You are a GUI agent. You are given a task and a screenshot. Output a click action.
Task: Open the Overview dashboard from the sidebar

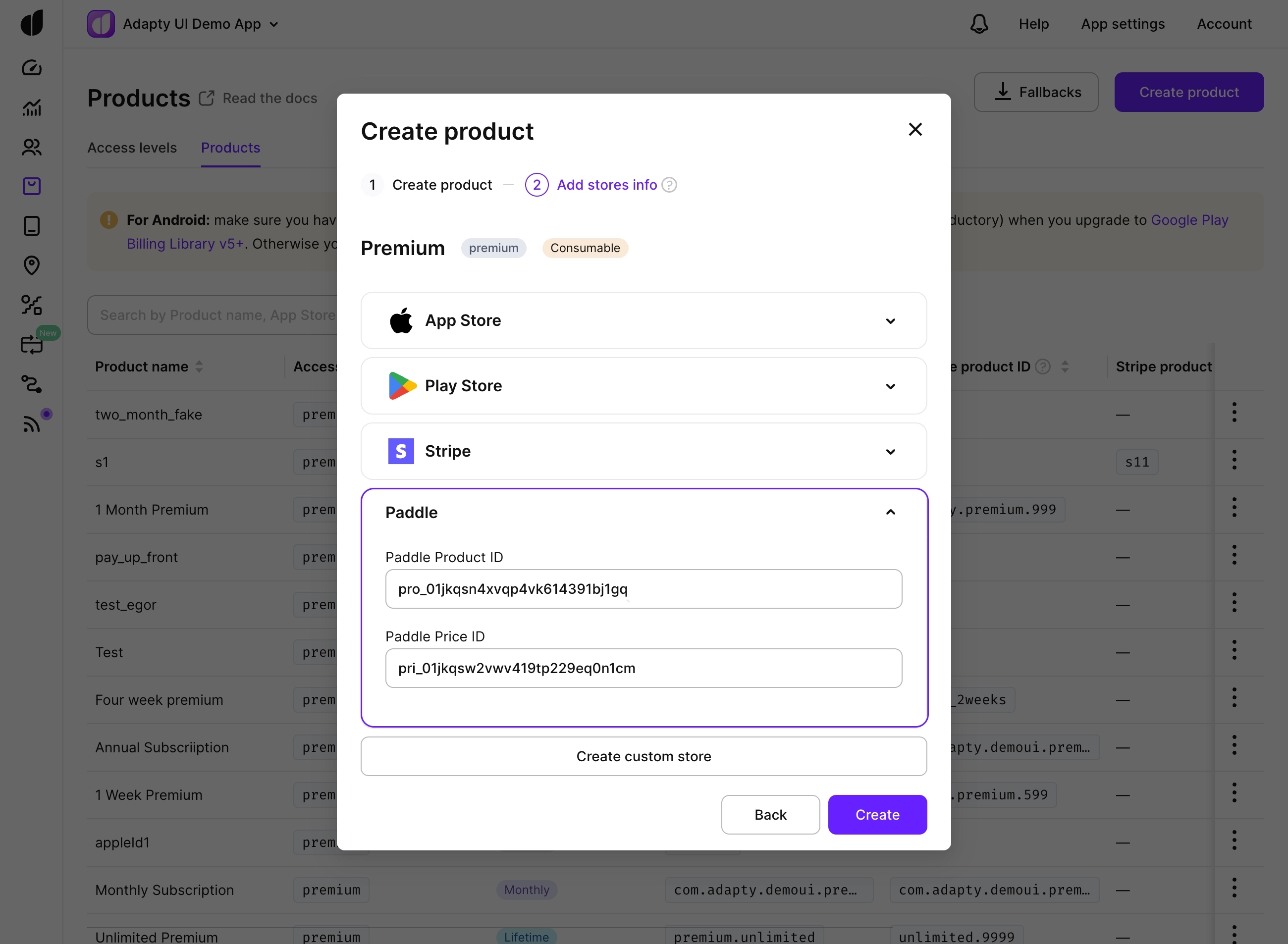(x=32, y=67)
